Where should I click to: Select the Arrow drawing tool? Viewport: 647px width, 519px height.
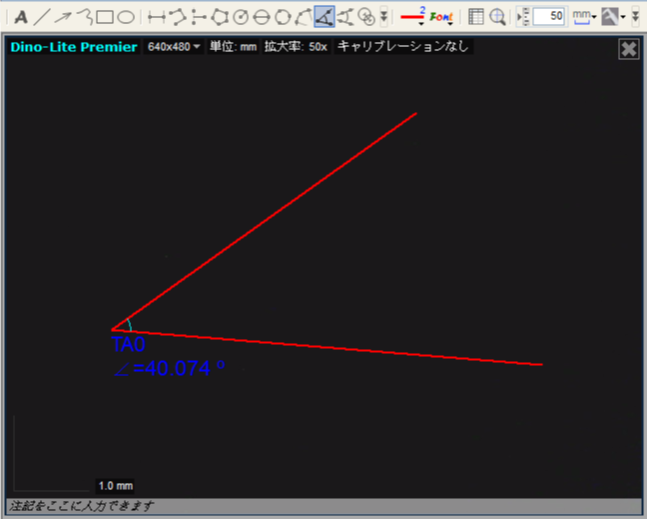click(x=63, y=17)
